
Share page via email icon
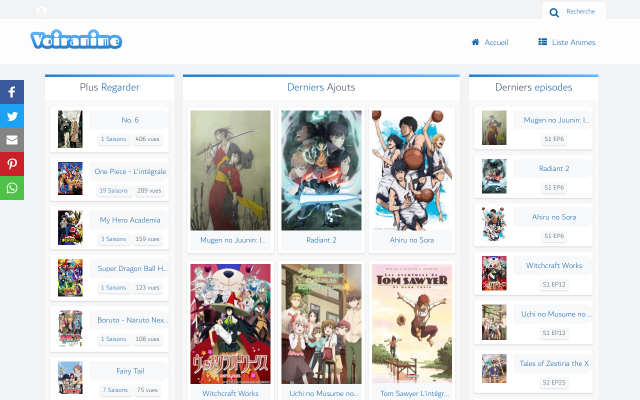[x=12, y=140]
